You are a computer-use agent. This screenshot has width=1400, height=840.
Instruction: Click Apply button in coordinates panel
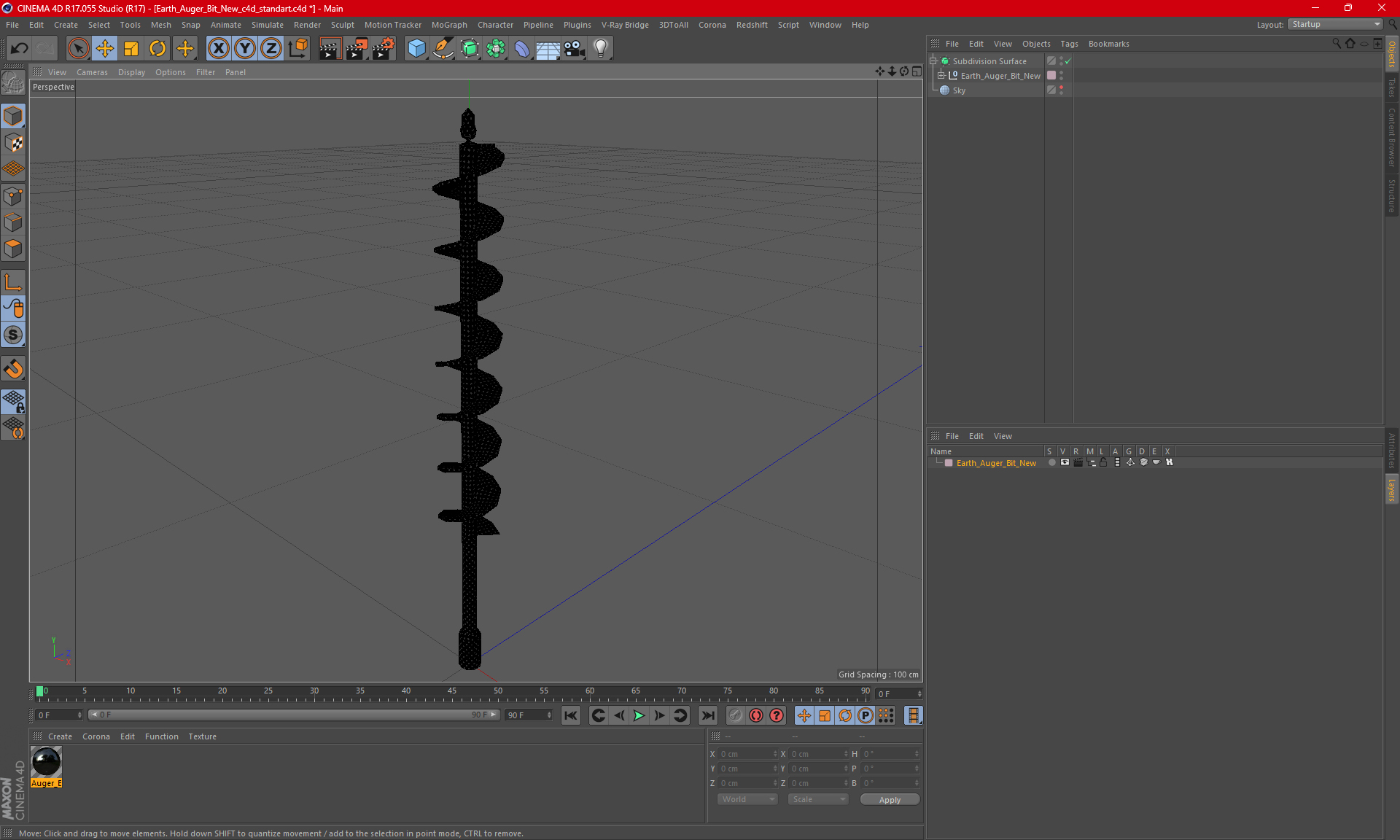click(890, 799)
